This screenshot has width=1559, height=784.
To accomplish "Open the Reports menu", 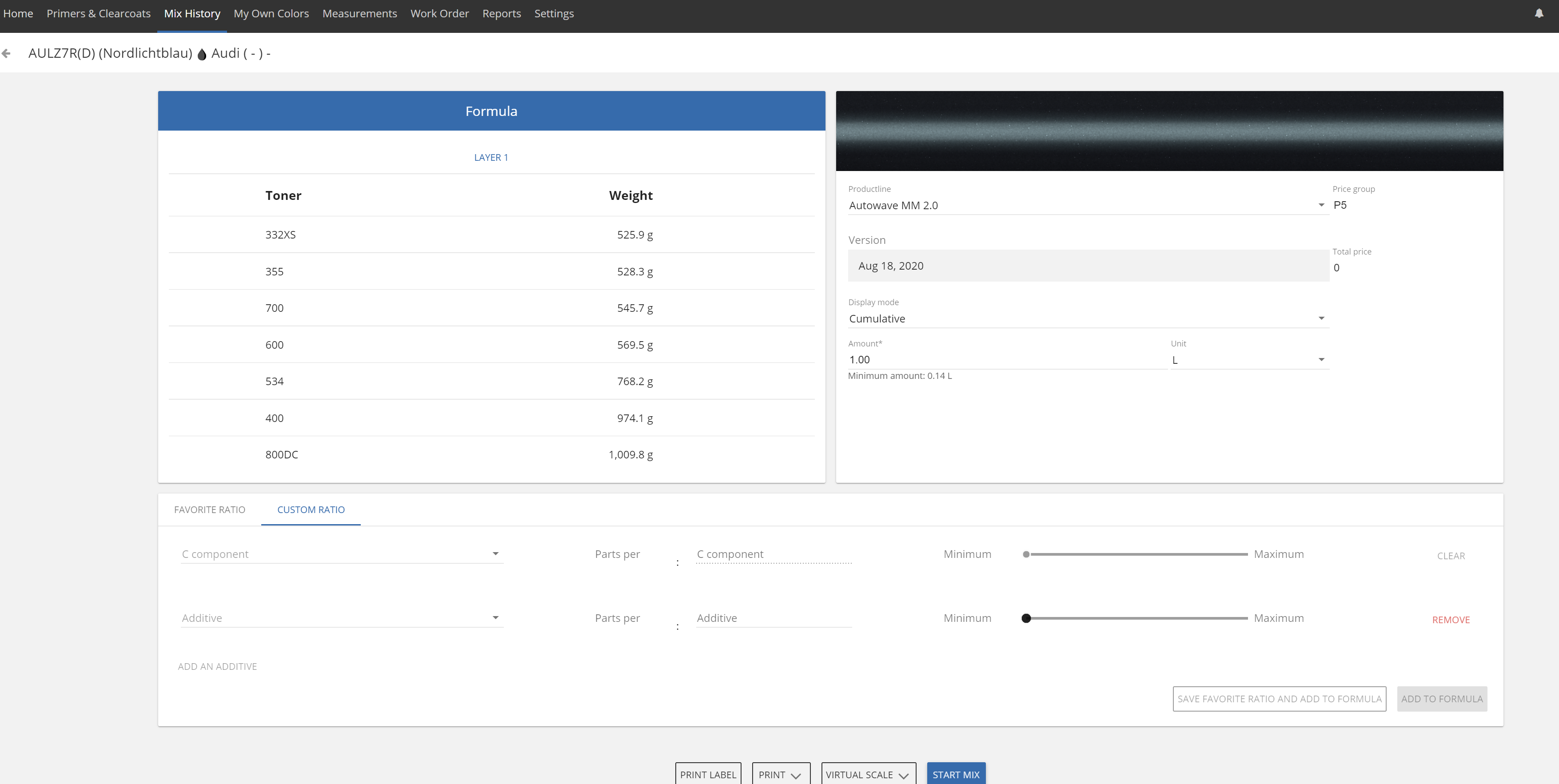I will pyautogui.click(x=501, y=13).
